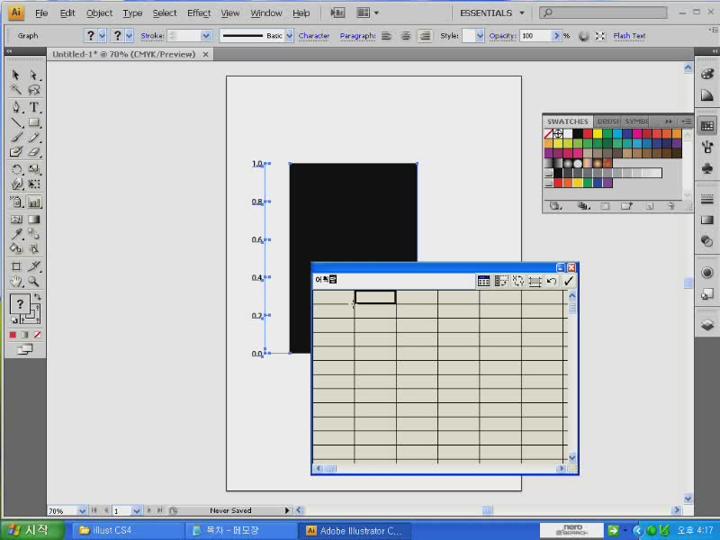Select the Eraser tool
The image size is (720, 540).
pyautogui.click(x=34, y=152)
